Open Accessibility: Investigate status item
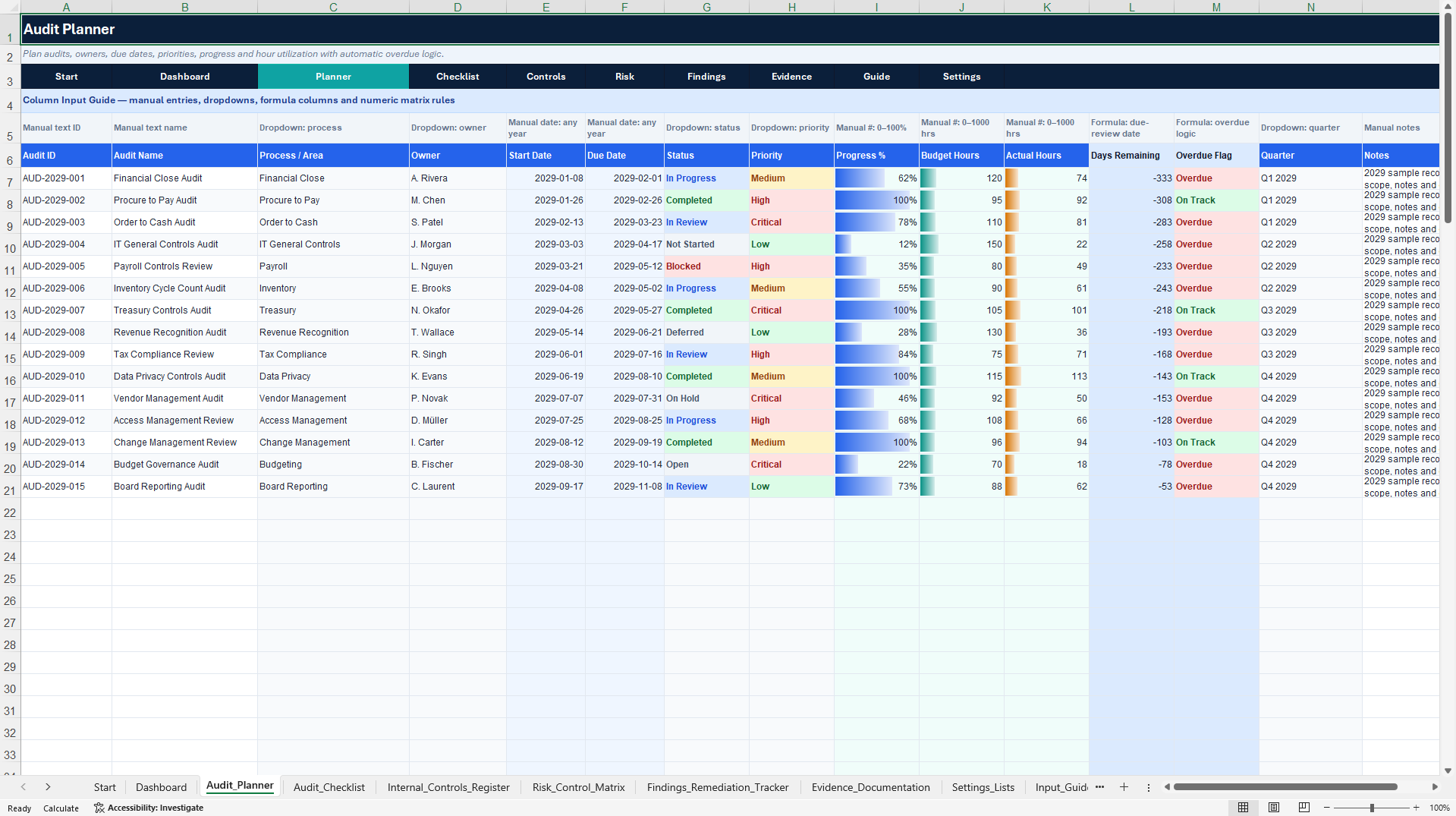The width and height of the screenshot is (1456, 816). [149, 808]
